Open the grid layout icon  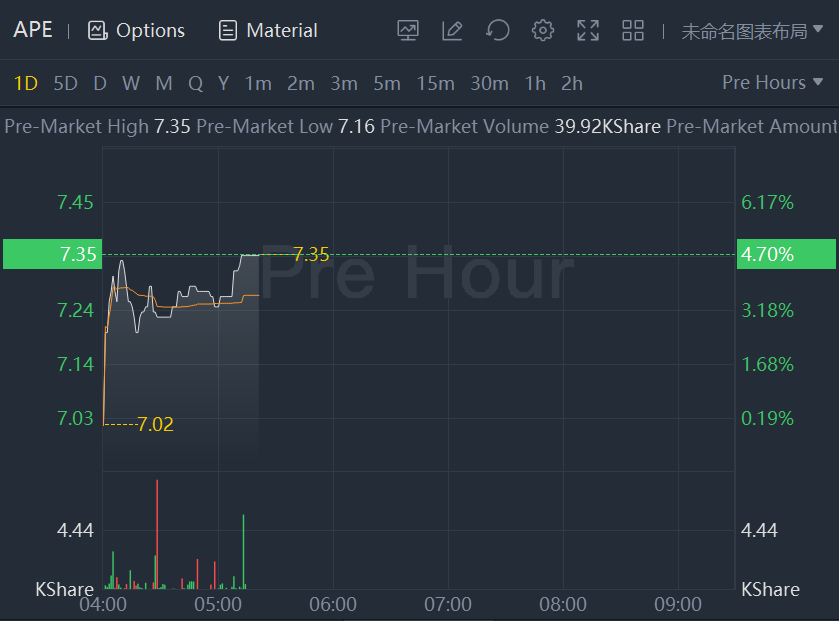pos(633,30)
